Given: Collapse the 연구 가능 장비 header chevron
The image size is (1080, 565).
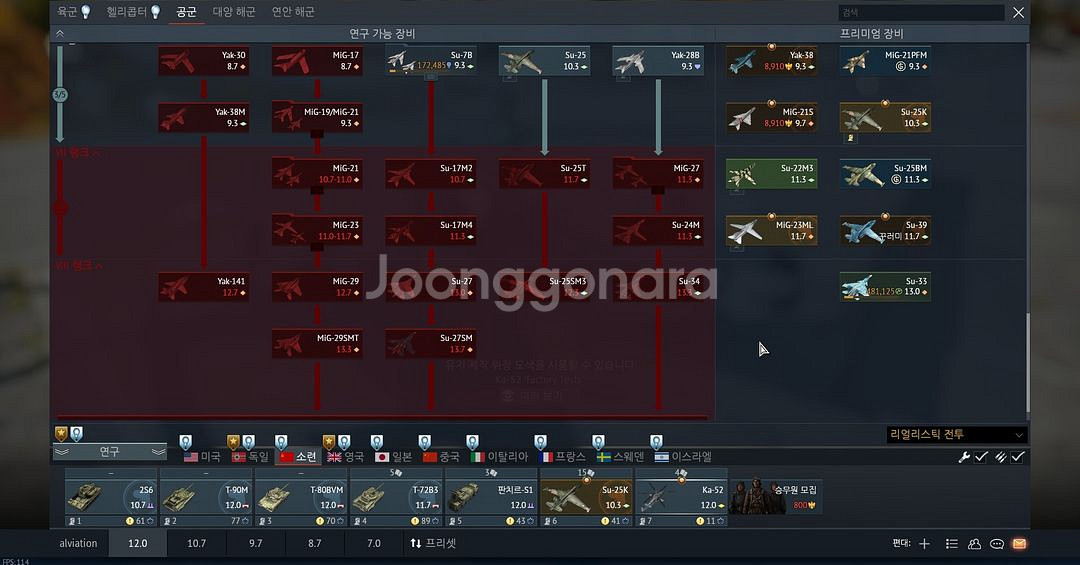Looking at the screenshot, I should pyautogui.click(x=60, y=33).
